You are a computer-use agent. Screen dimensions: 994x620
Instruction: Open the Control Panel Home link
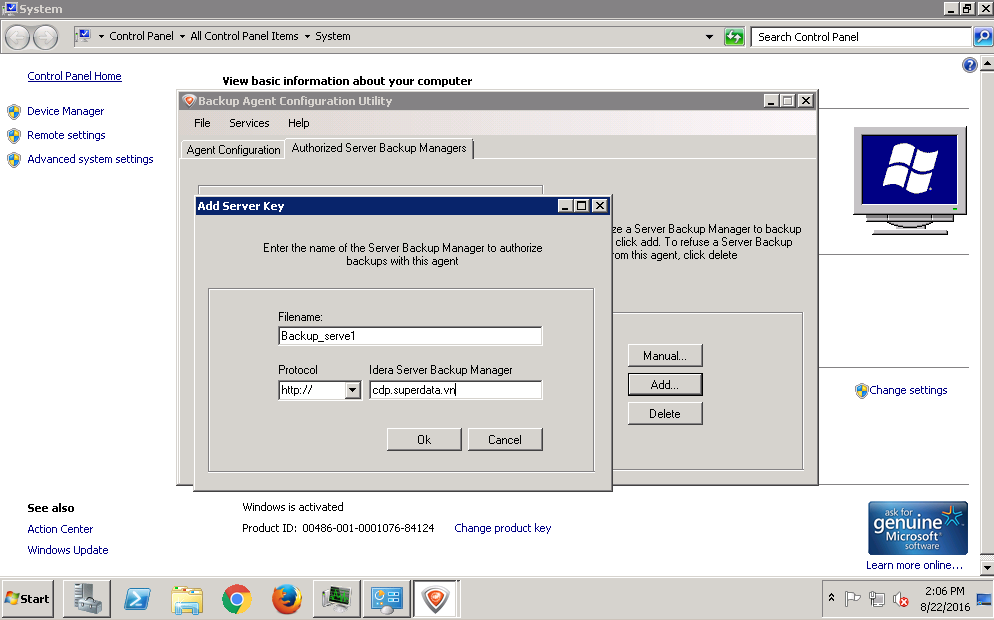tap(74, 76)
